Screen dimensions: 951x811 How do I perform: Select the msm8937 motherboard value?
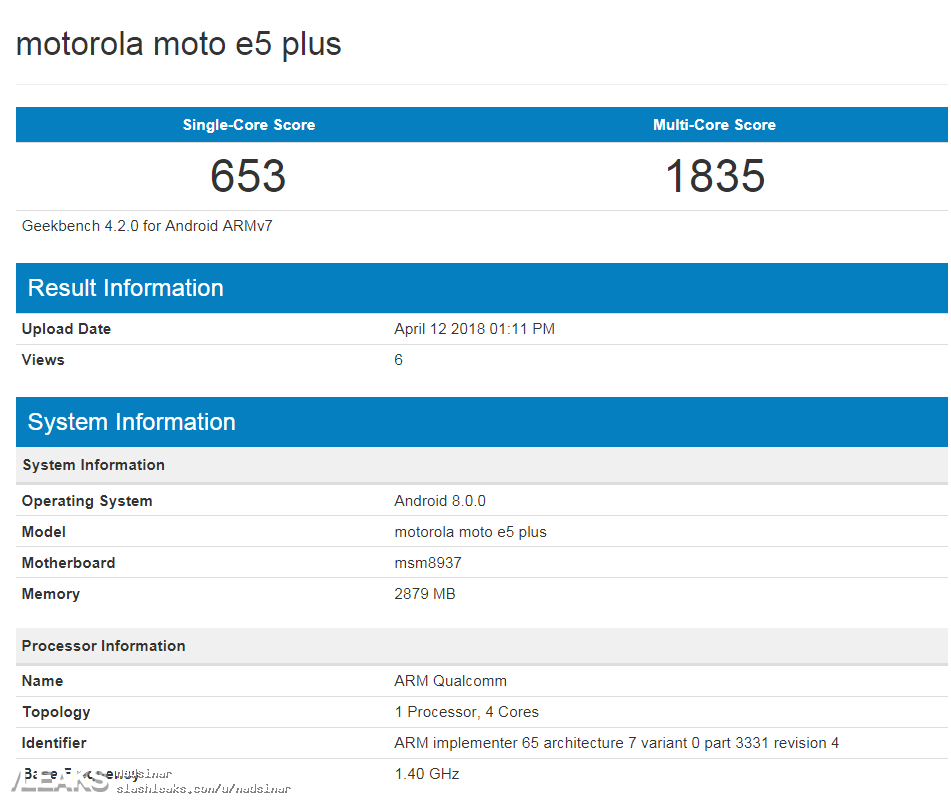tap(428, 563)
